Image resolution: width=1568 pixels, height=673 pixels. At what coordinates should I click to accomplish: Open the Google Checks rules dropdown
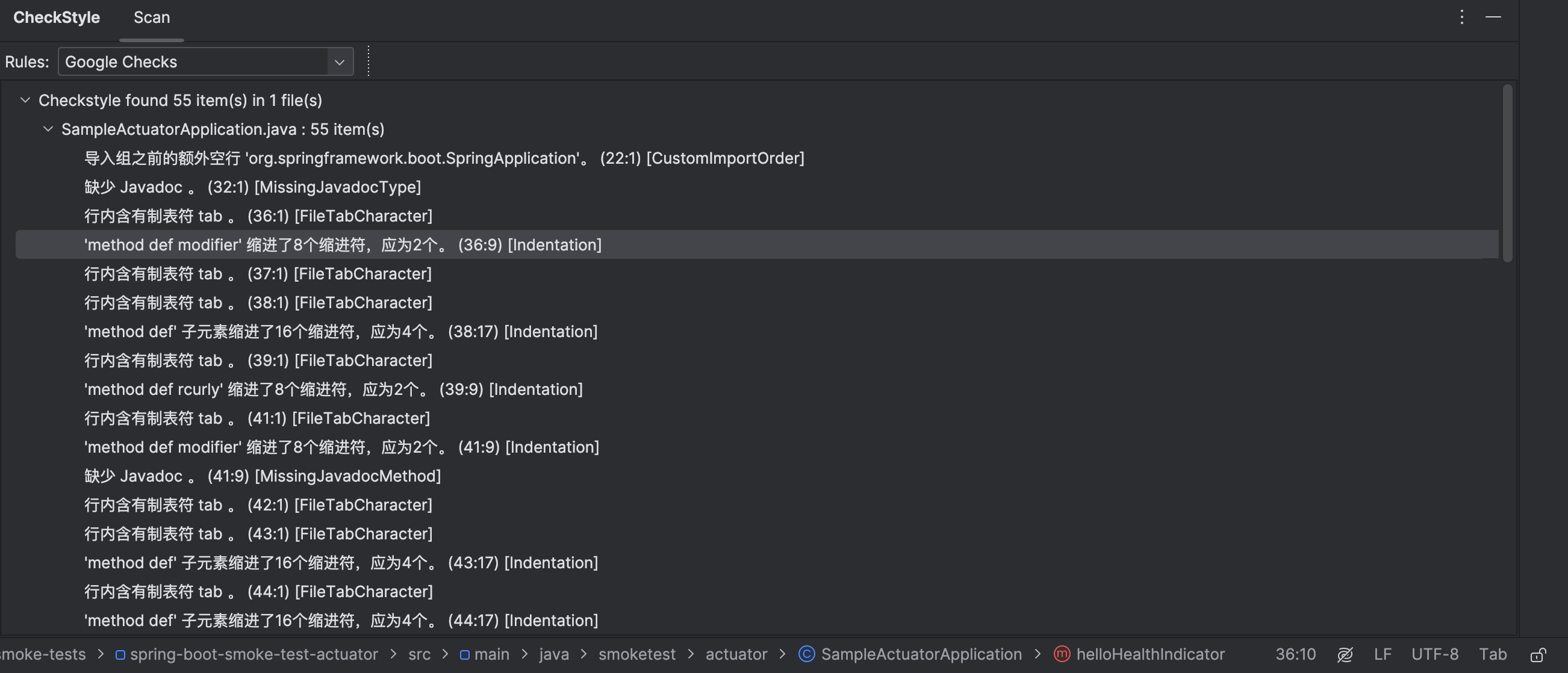[x=339, y=62]
